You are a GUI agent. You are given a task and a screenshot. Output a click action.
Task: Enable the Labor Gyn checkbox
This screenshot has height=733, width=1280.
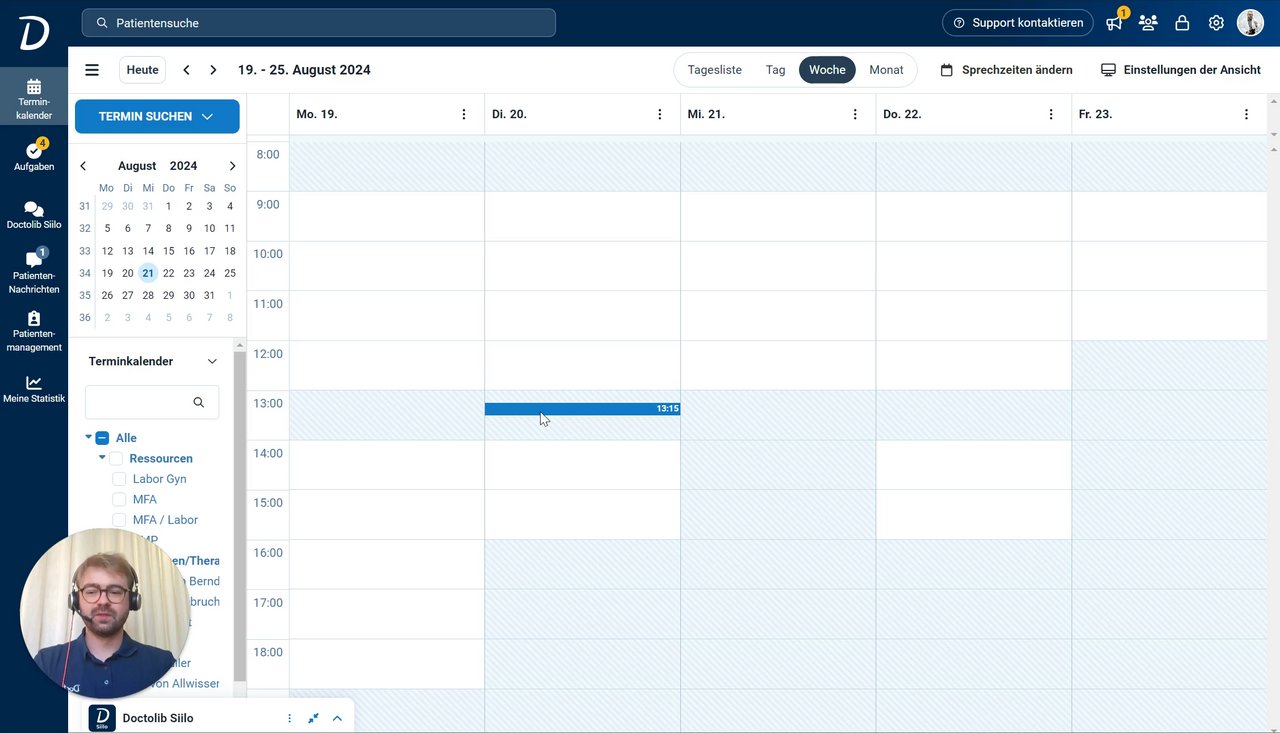(119, 479)
